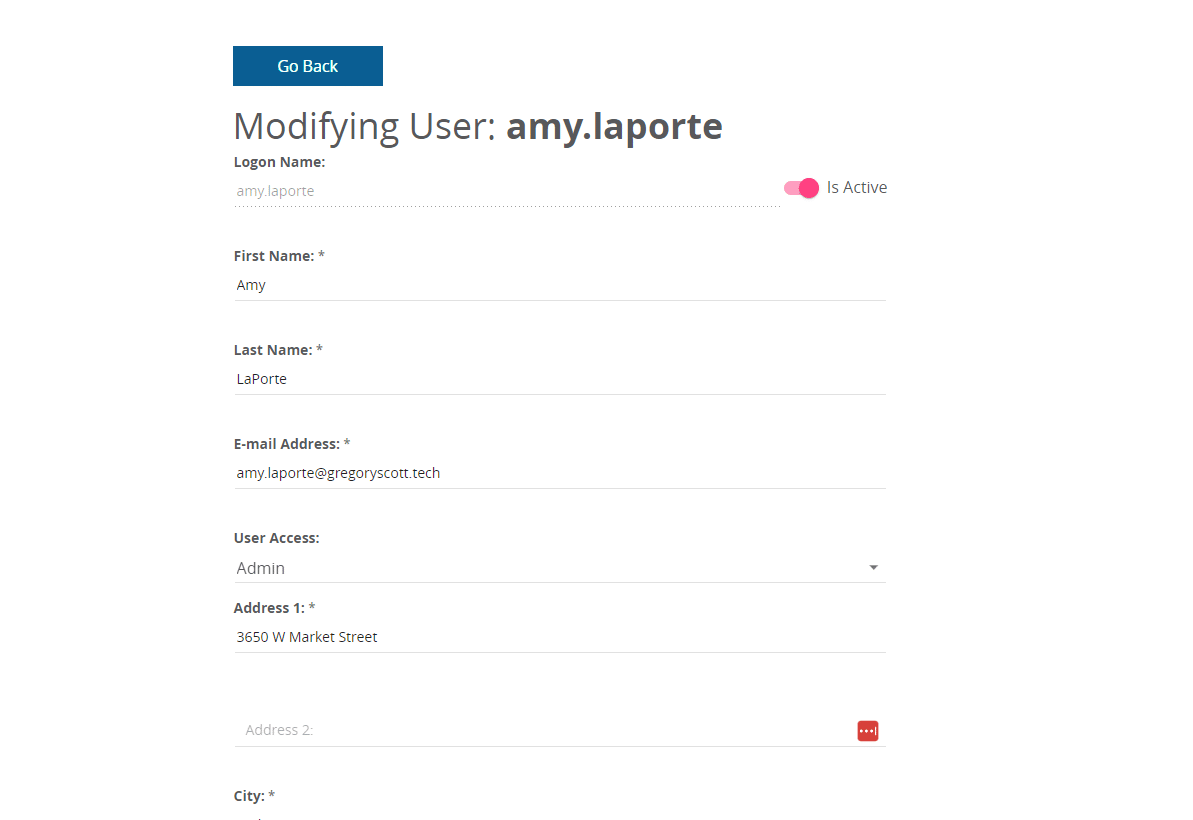Click the 'E-mail Address:' label

(286, 444)
